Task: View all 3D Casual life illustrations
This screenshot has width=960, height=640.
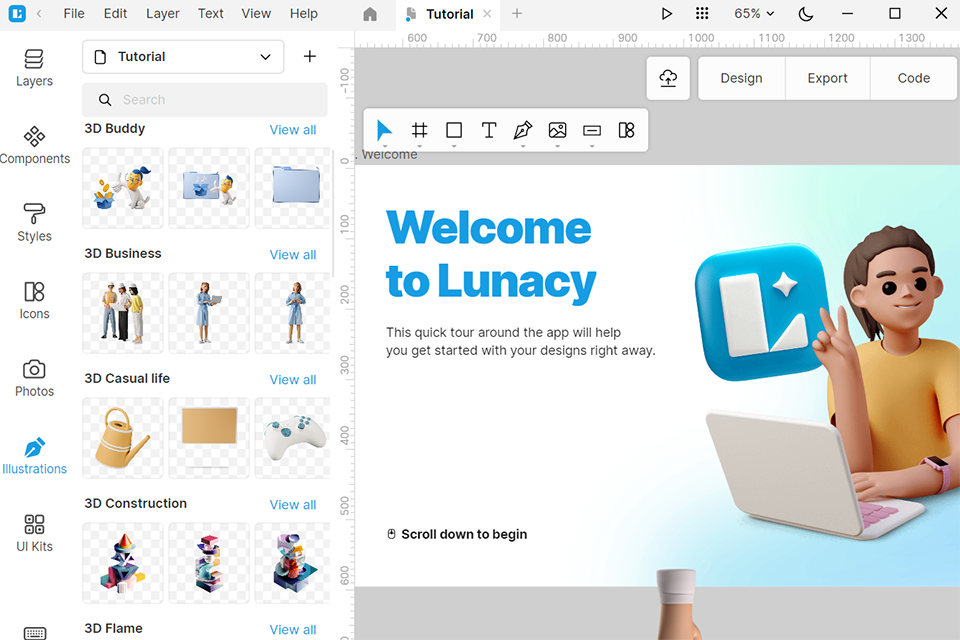Action: pyautogui.click(x=293, y=380)
